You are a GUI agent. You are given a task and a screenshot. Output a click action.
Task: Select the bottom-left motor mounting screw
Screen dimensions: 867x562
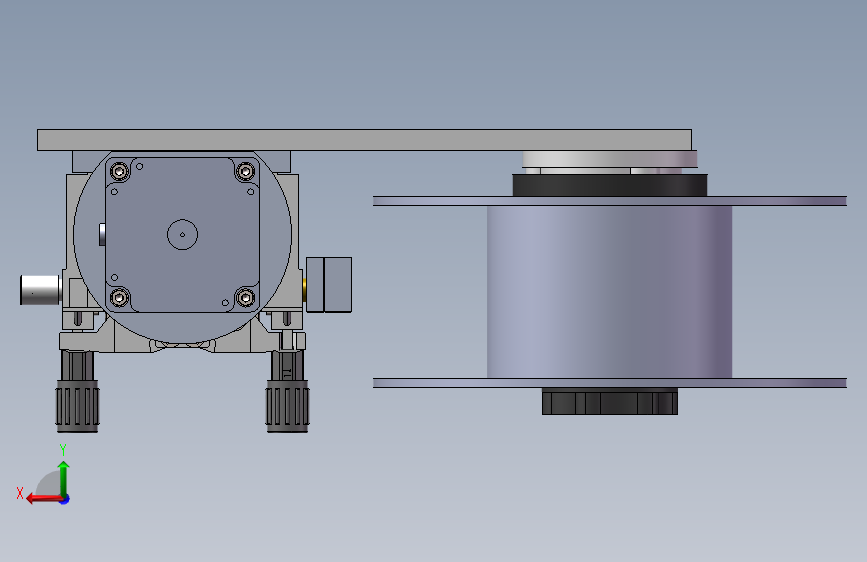119,298
